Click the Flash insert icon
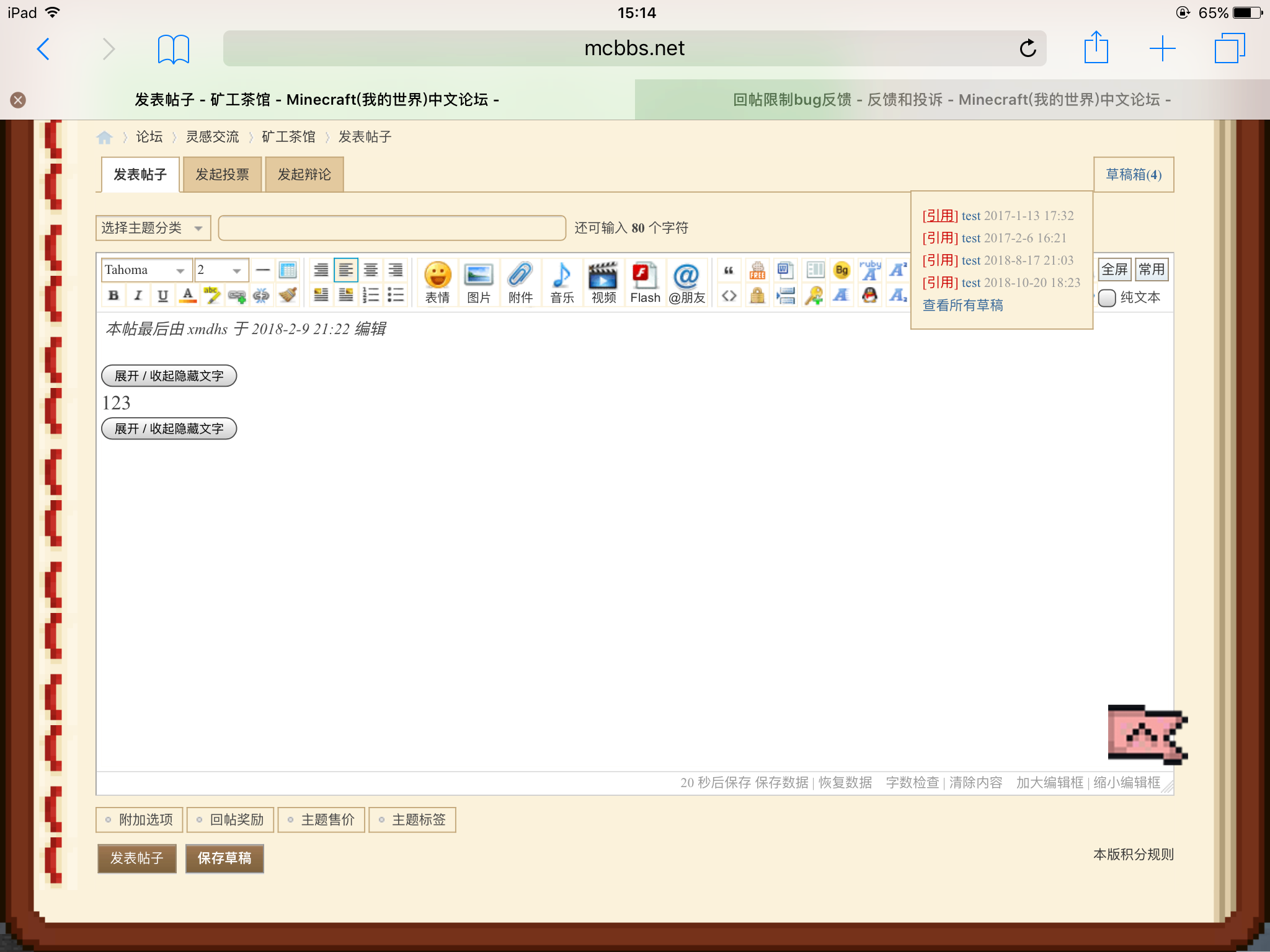 (645, 282)
